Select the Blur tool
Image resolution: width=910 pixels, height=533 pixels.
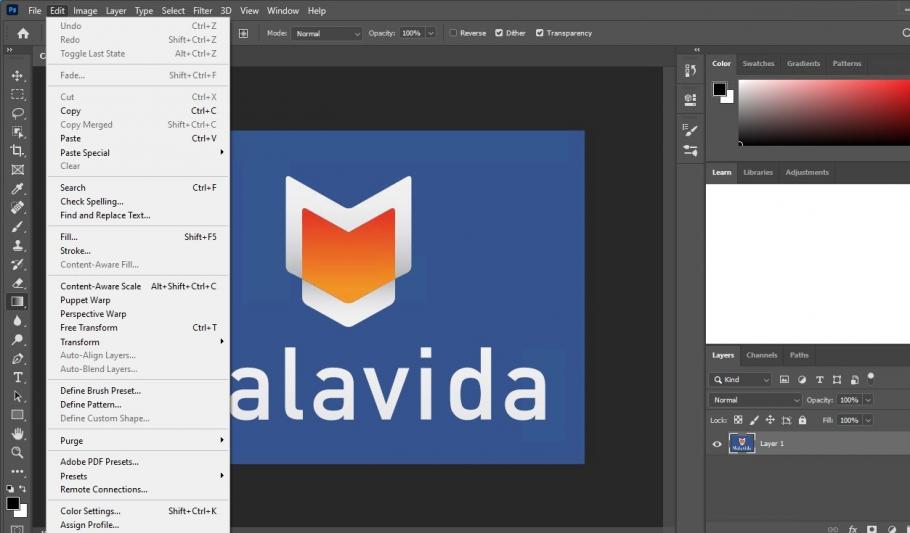point(17,320)
